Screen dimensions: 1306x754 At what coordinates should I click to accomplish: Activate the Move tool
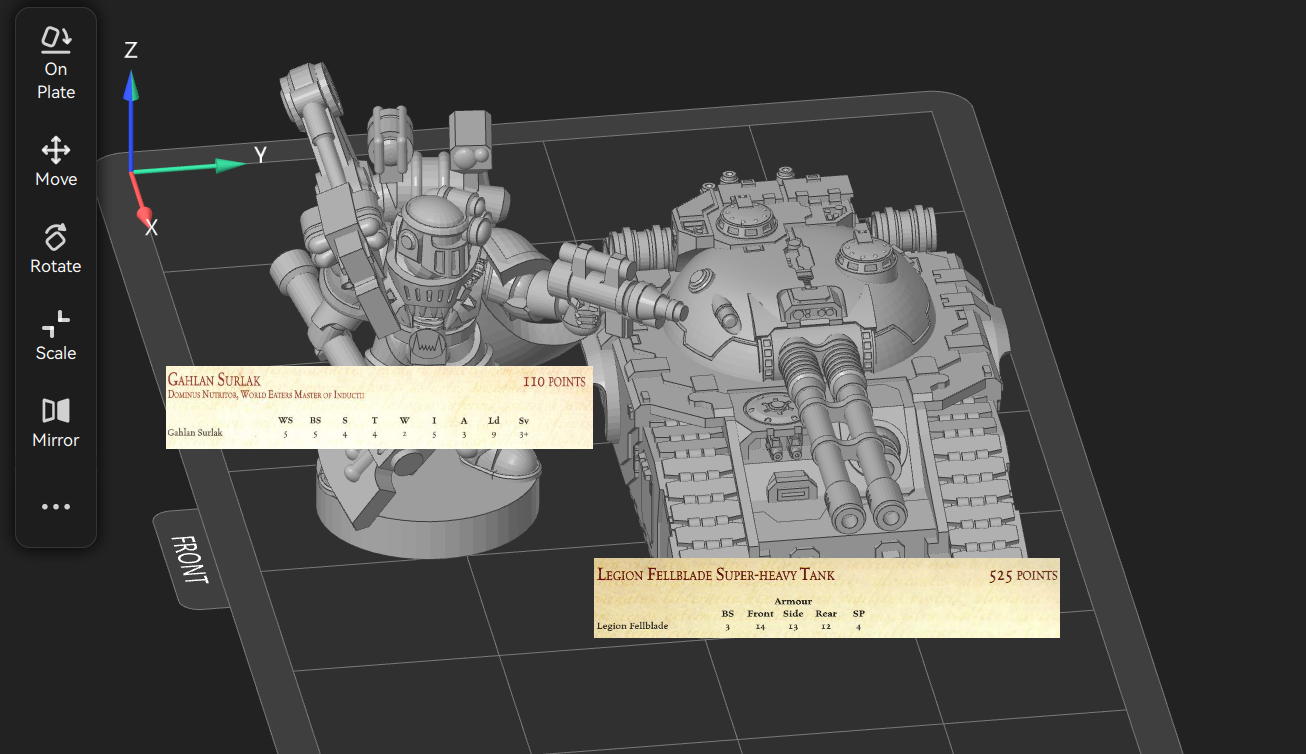56,163
